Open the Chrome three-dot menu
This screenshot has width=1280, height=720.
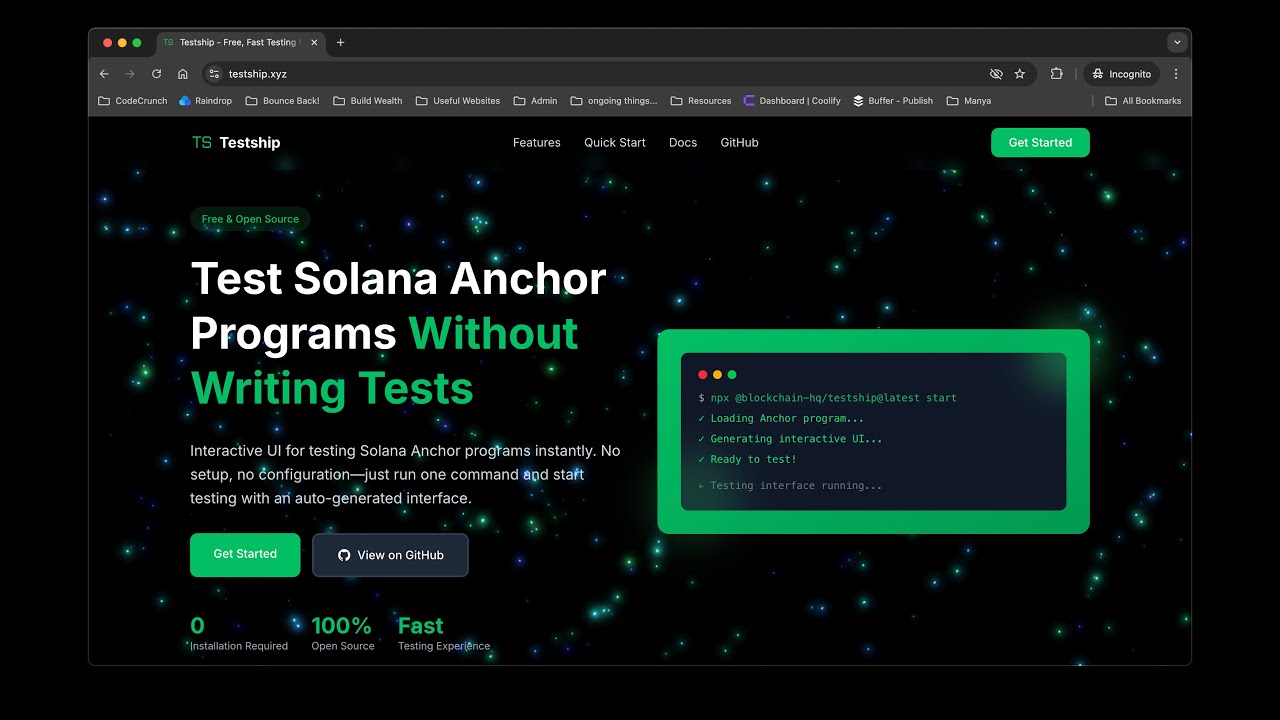click(1176, 74)
